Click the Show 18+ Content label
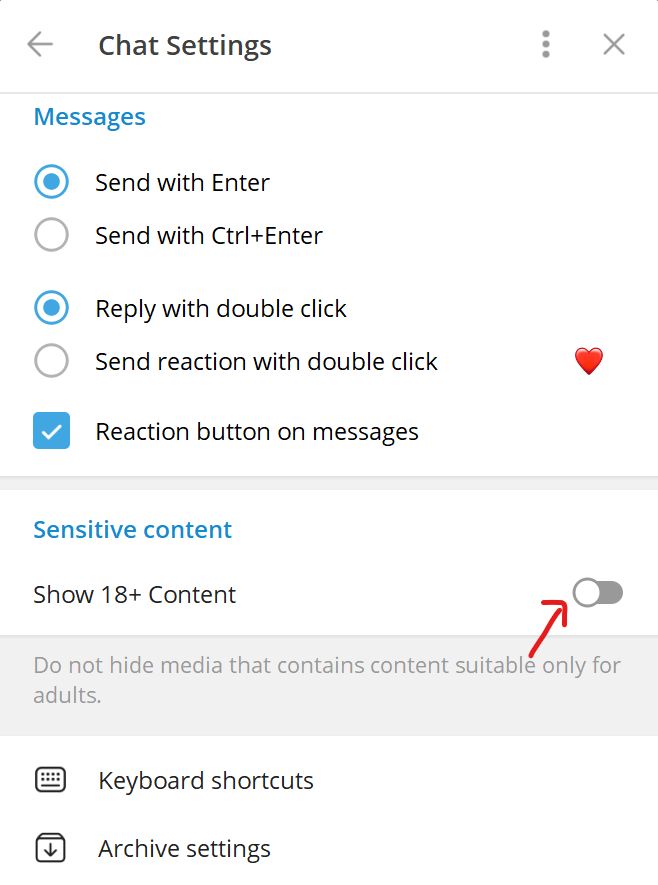The height and width of the screenshot is (885, 658). (x=135, y=594)
